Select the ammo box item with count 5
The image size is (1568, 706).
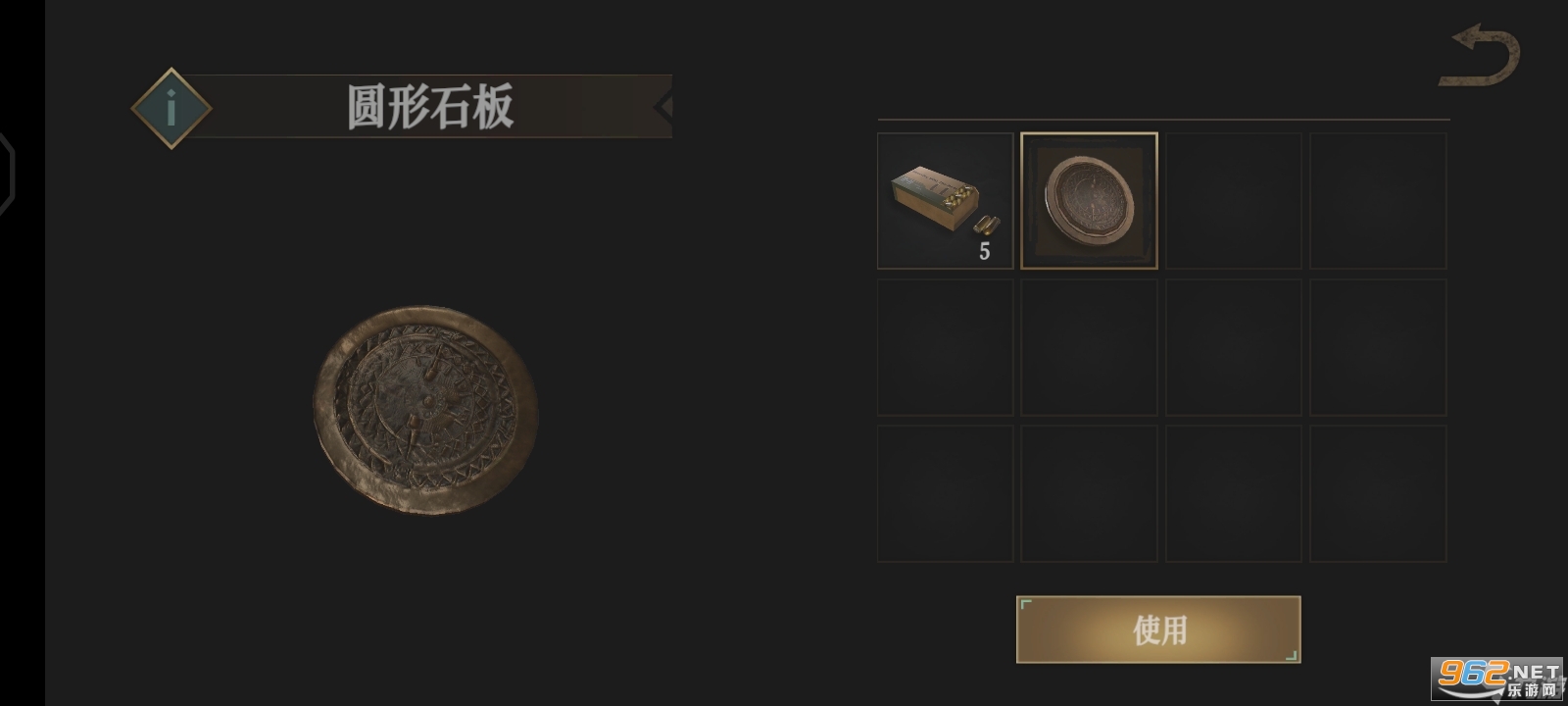click(945, 201)
